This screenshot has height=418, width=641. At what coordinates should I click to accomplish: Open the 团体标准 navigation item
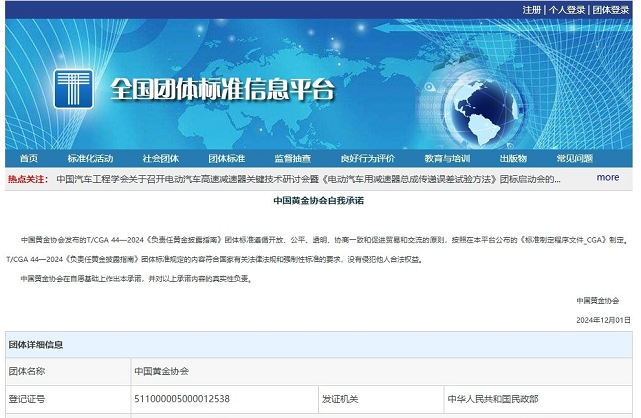coord(226,158)
